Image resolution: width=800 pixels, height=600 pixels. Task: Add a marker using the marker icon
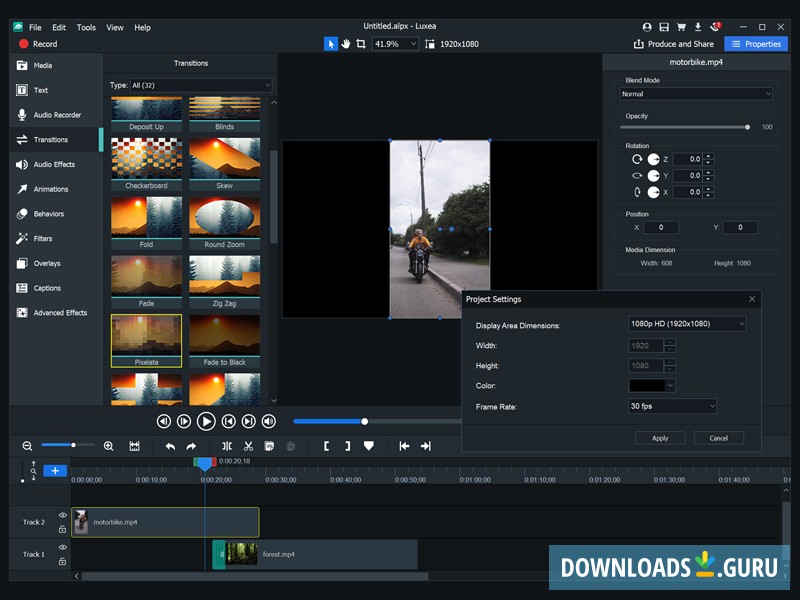point(369,447)
